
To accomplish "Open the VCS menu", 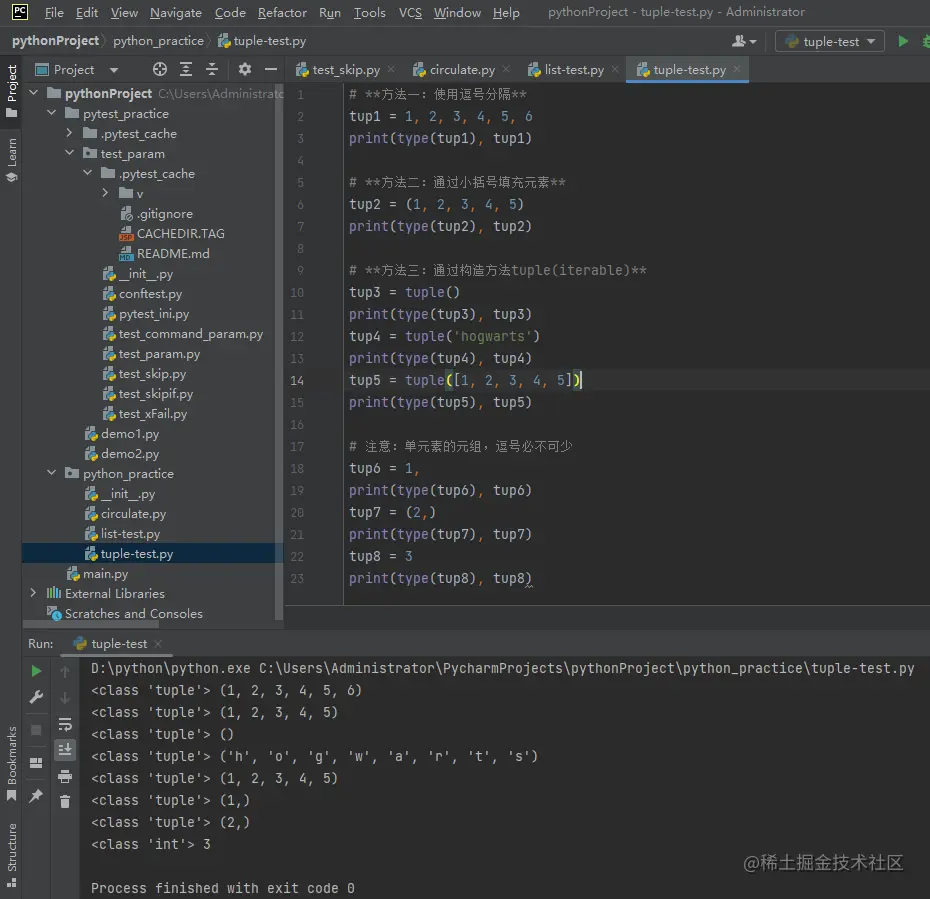I will (410, 12).
